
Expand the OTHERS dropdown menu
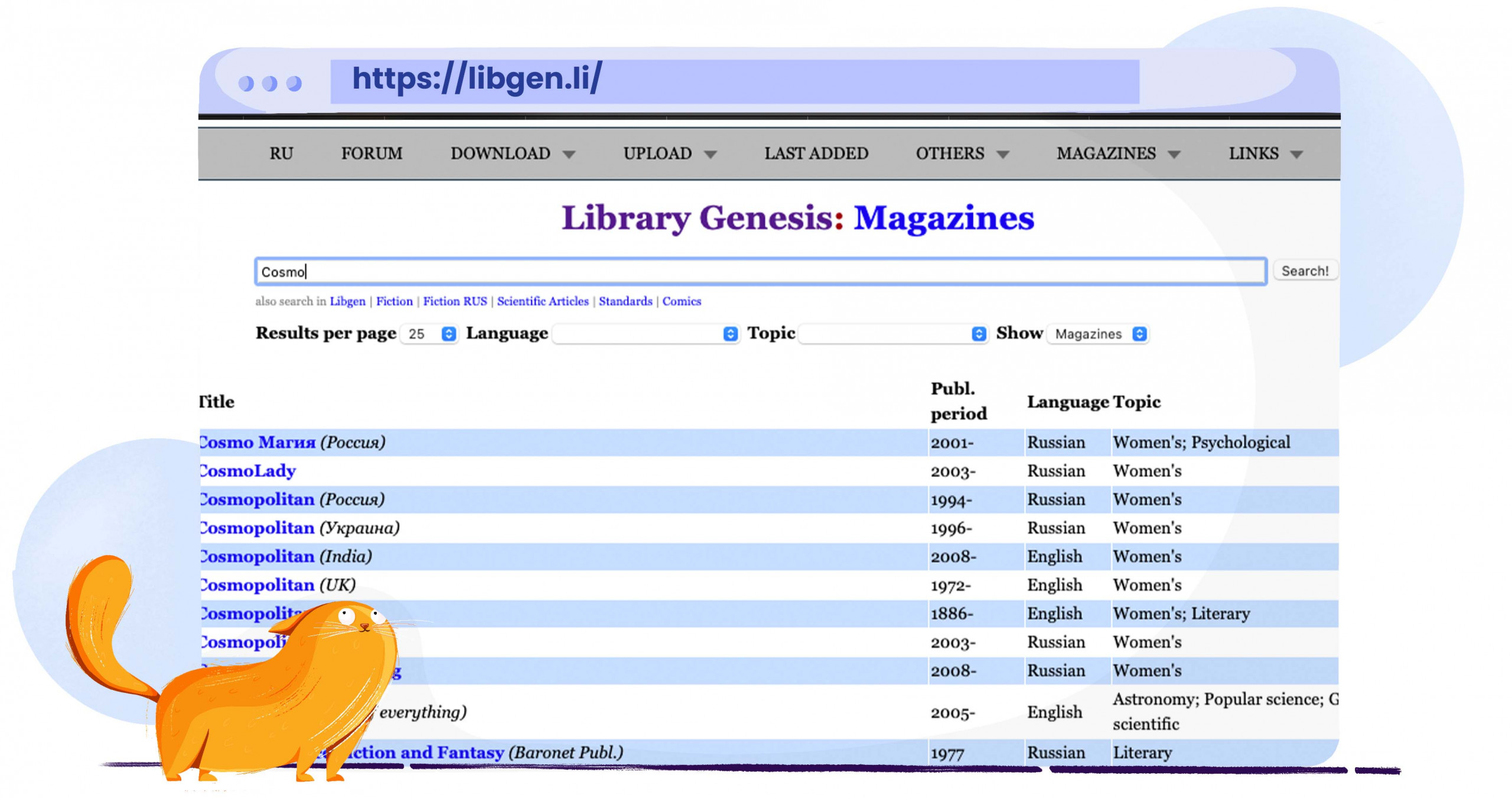click(962, 154)
